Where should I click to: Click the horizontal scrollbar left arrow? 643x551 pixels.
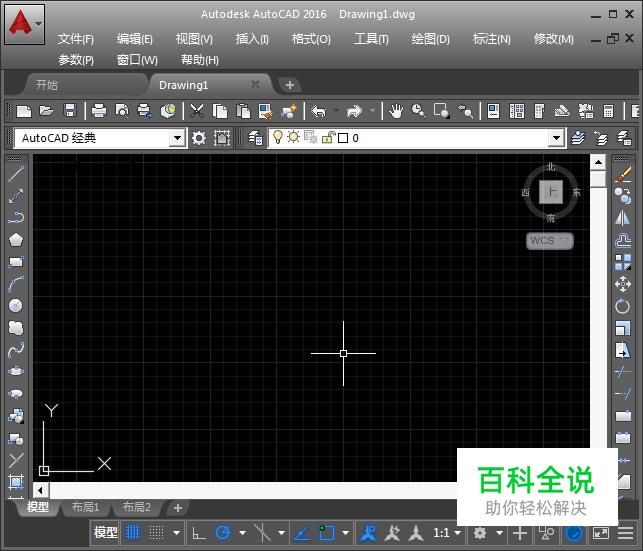pyautogui.click(x=41, y=490)
